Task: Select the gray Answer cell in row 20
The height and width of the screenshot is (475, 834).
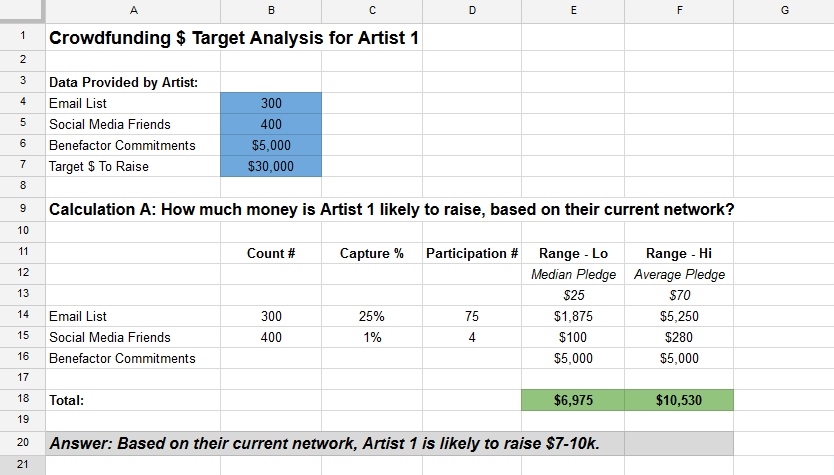Action: tap(390, 442)
